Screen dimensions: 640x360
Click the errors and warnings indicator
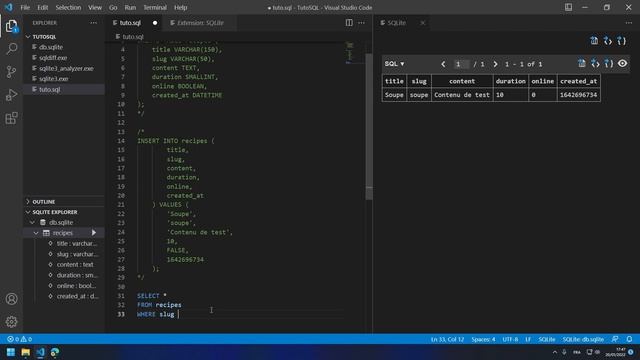tap(19, 339)
